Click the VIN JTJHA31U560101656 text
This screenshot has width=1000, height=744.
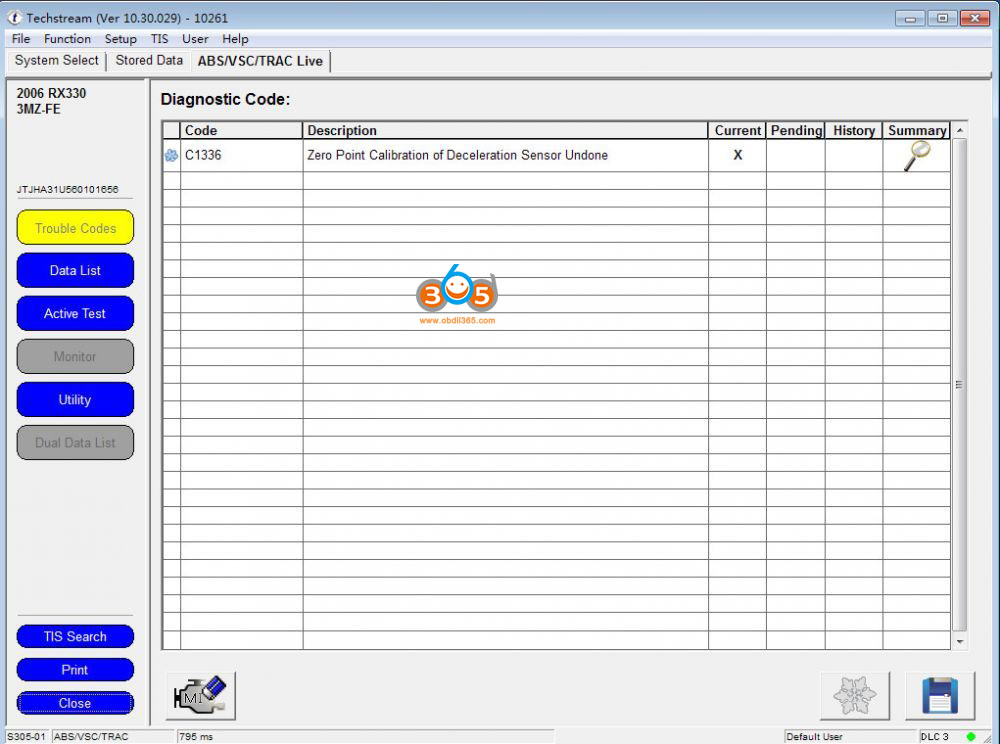68,189
